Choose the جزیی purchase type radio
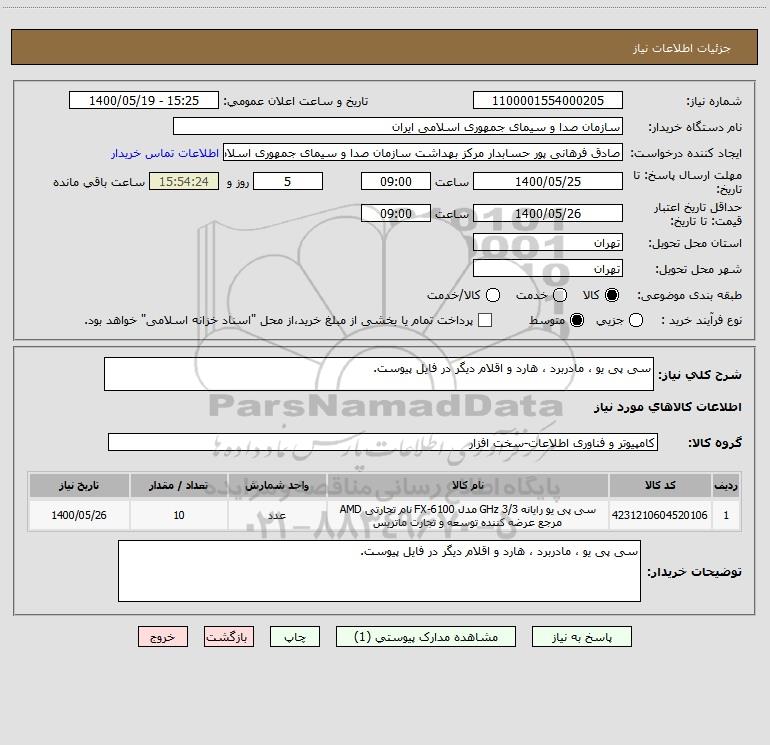This screenshot has height=745, width=770. 636,320
